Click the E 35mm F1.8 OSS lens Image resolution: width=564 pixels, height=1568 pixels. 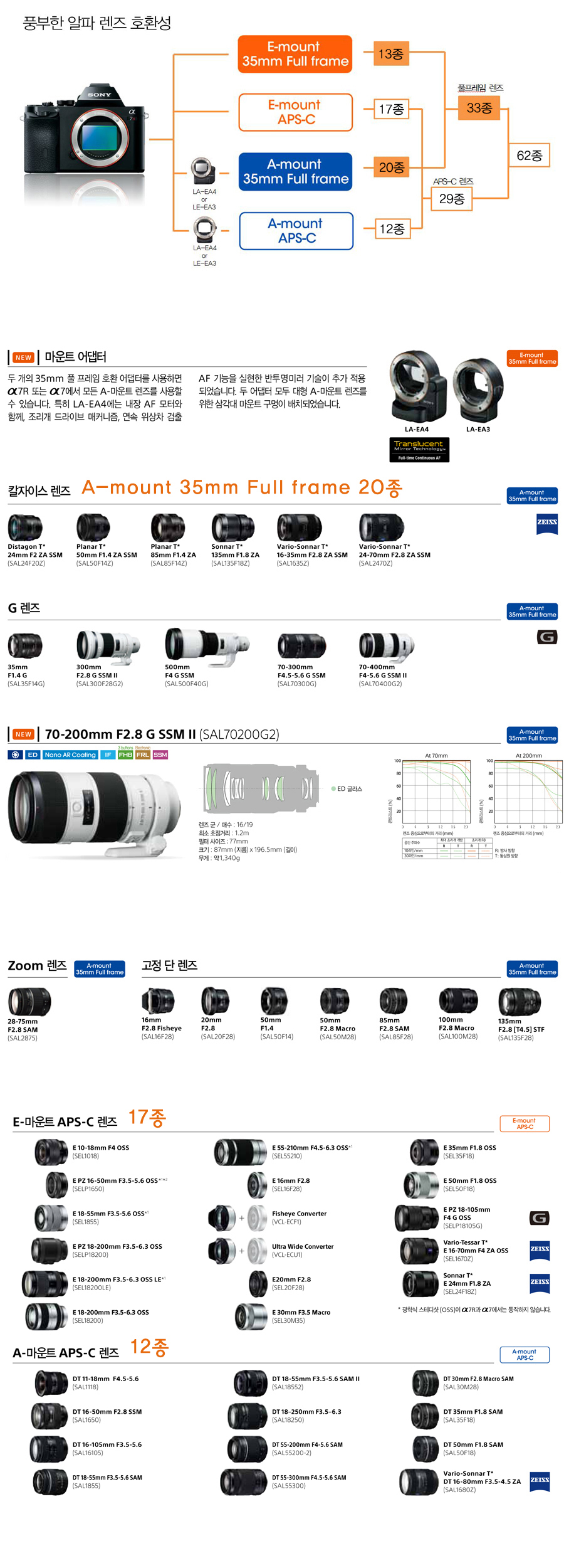(x=424, y=1152)
